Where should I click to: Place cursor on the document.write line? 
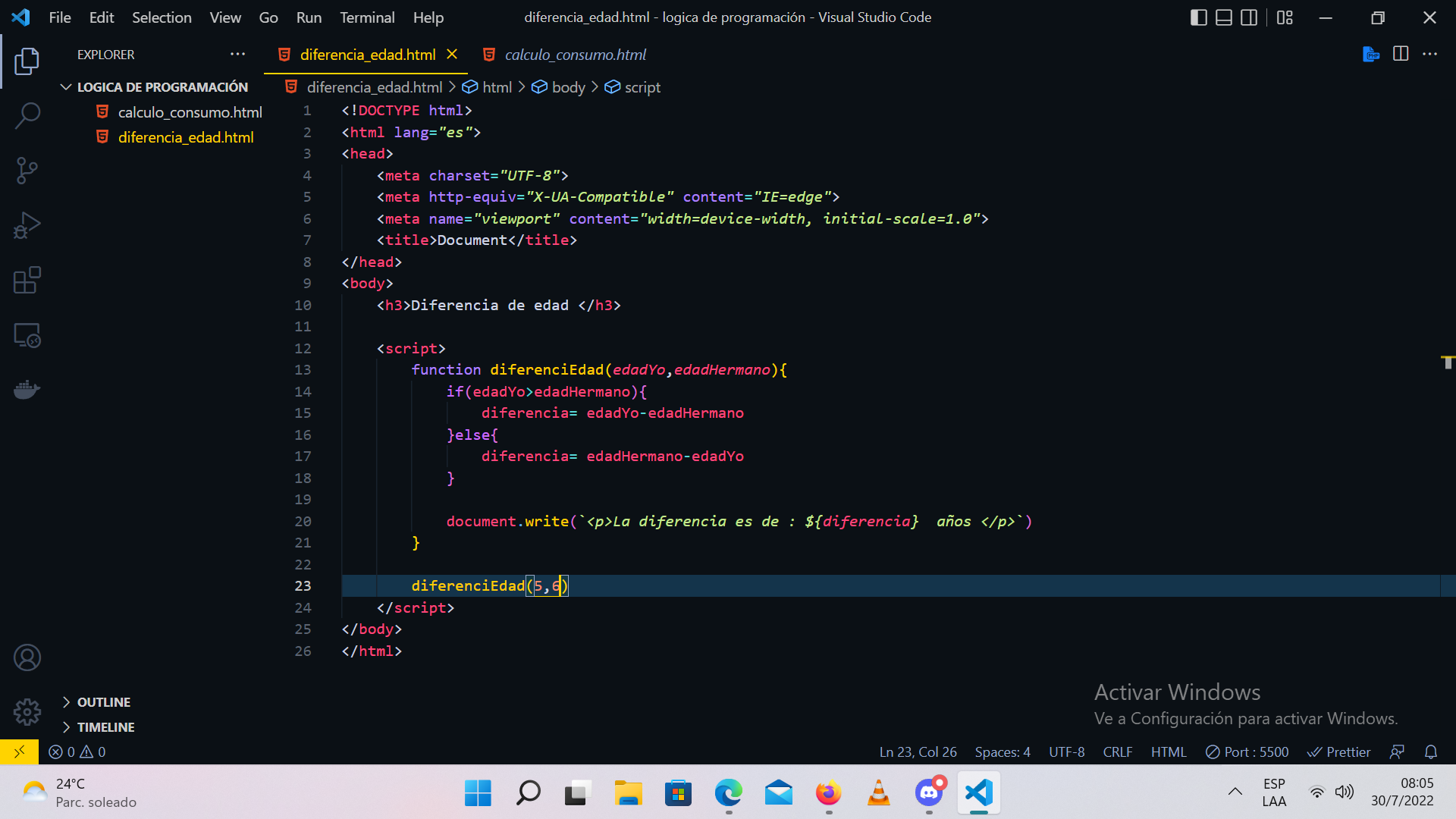pyautogui.click(x=739, y=521)
